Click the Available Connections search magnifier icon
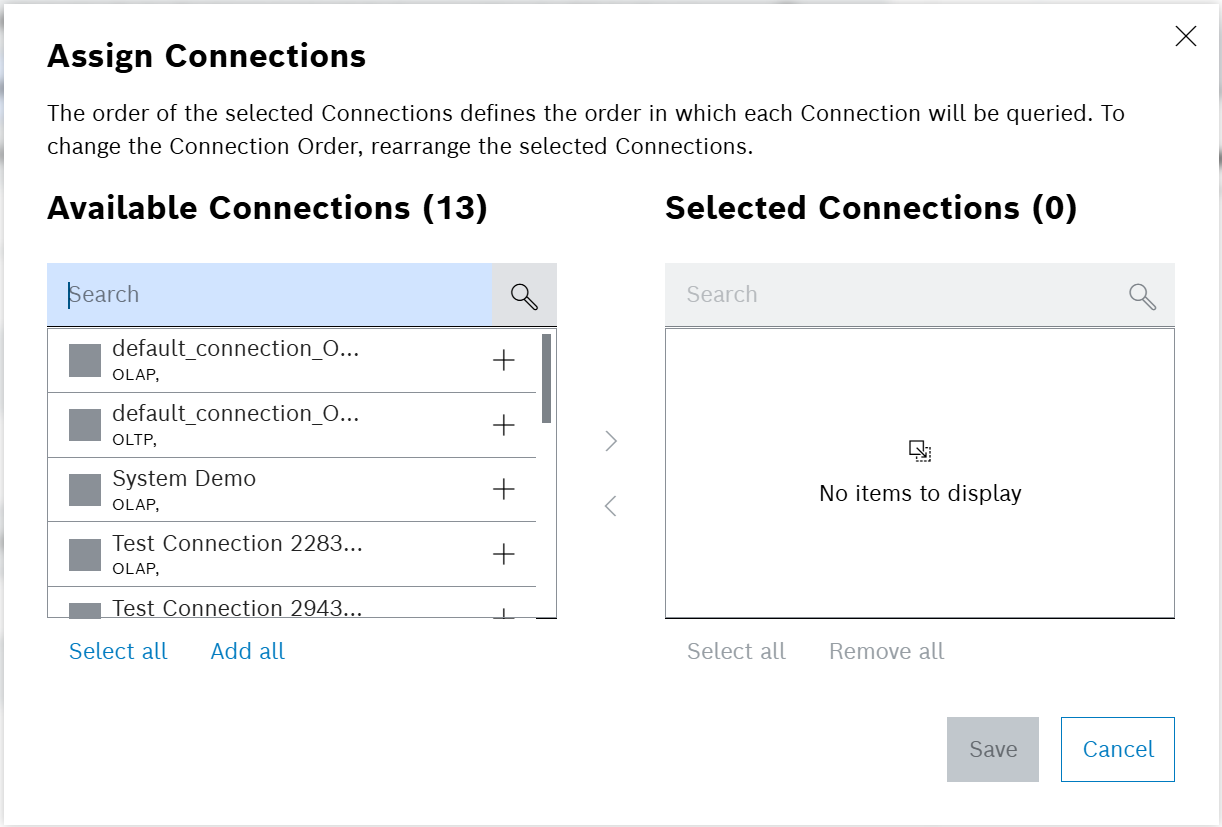This screenshot has height=827, width=1222. point(524,295)
